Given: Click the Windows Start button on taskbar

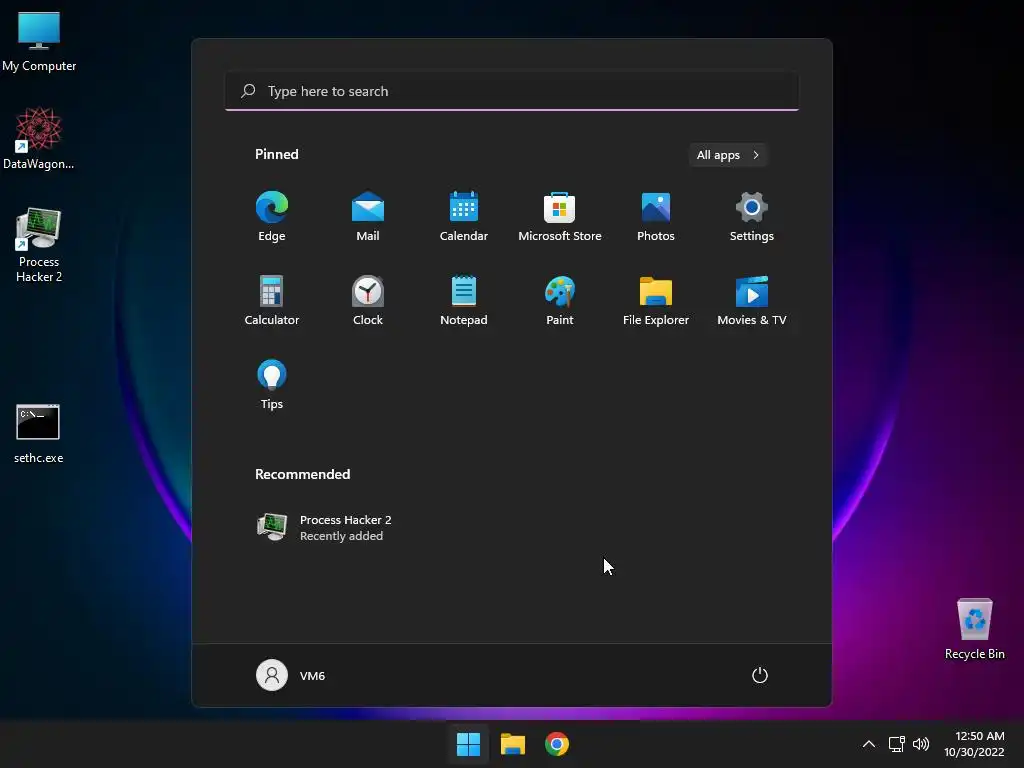Looking at the screenshot, I should 468,744.
